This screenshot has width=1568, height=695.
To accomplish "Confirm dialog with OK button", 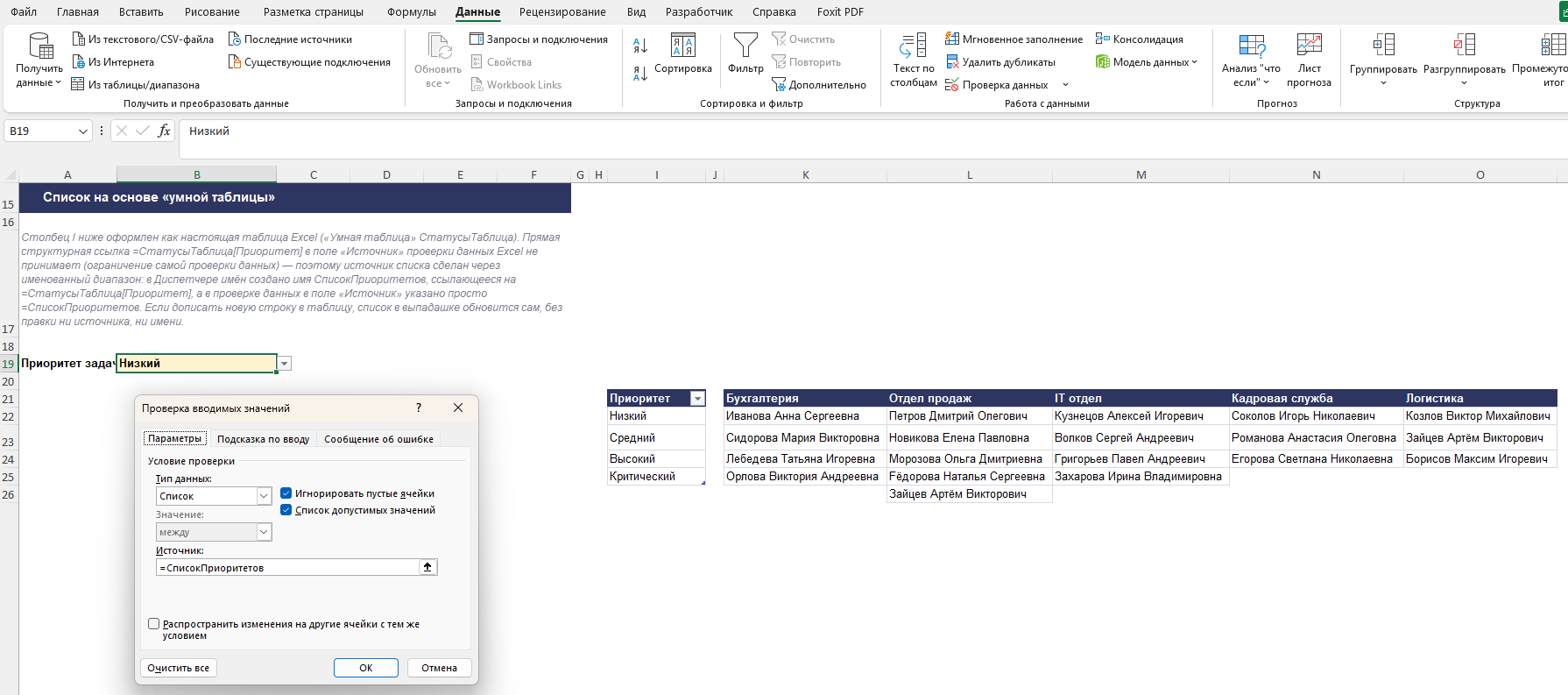I will pos(366,668).
